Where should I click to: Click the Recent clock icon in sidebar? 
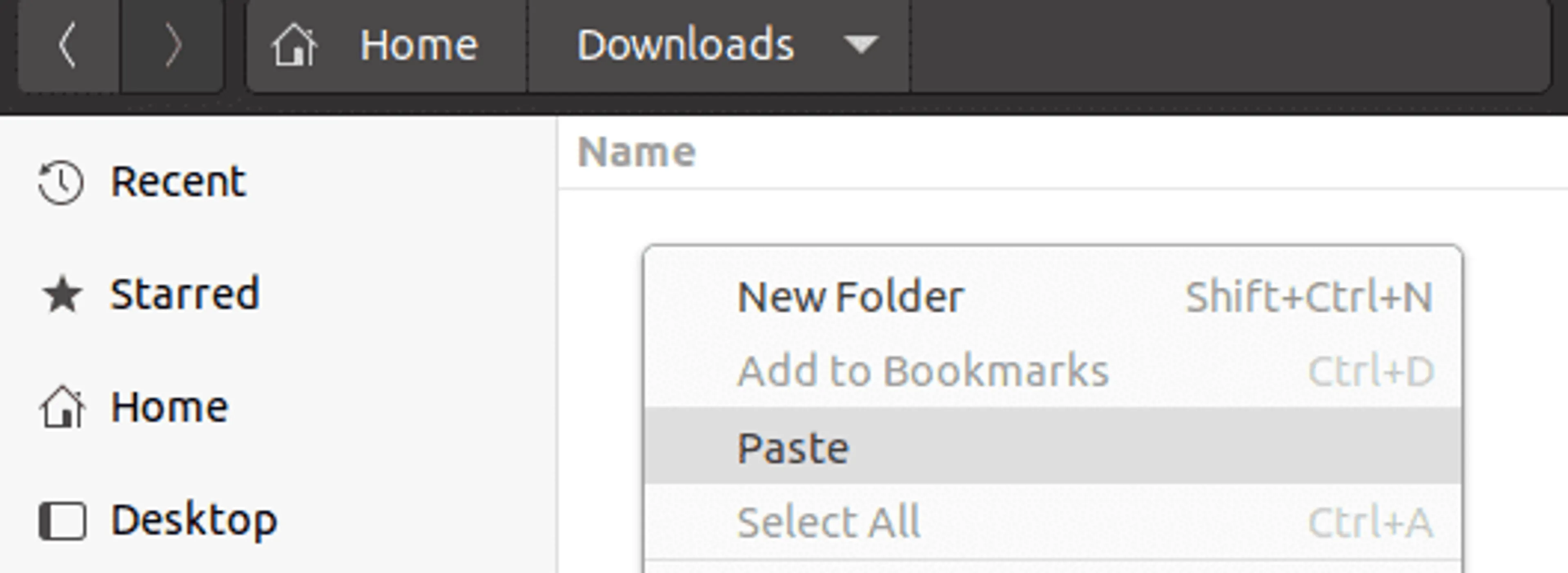click(61, 182)
